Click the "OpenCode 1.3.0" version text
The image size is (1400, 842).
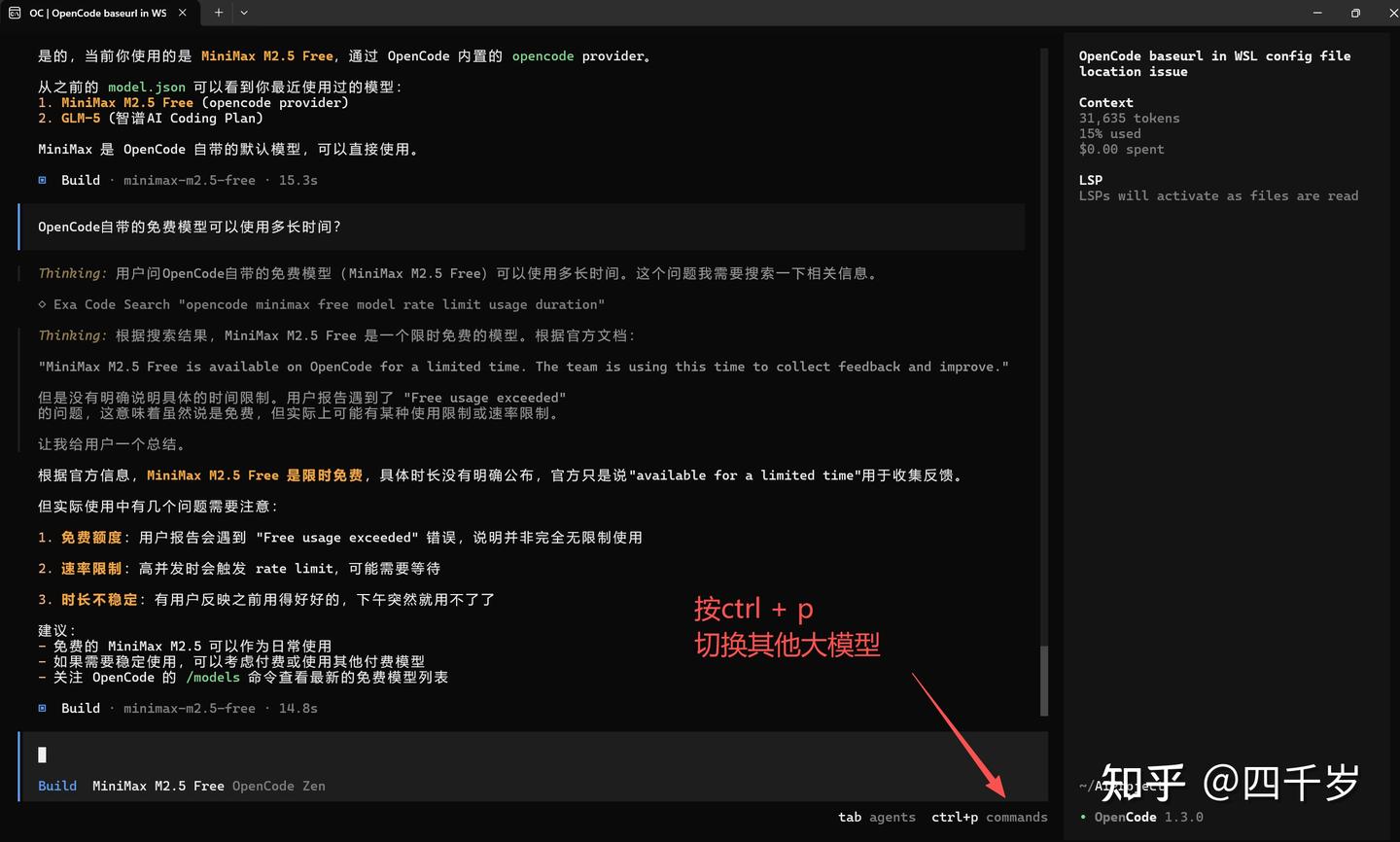pos(1149,817)
